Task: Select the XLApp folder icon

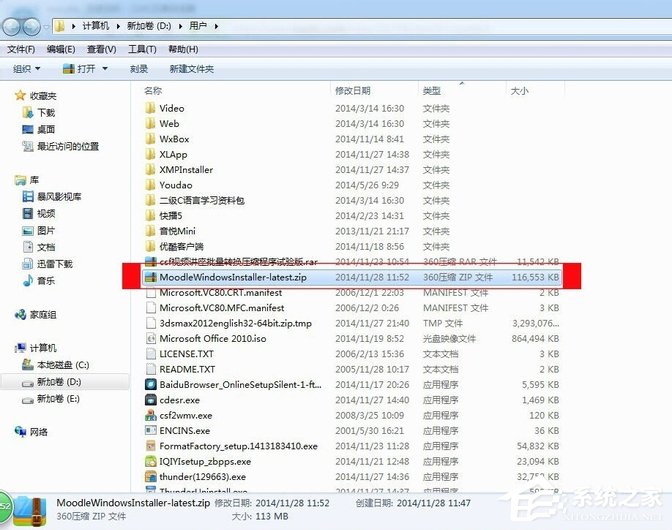Action: (x=150, y=154)
